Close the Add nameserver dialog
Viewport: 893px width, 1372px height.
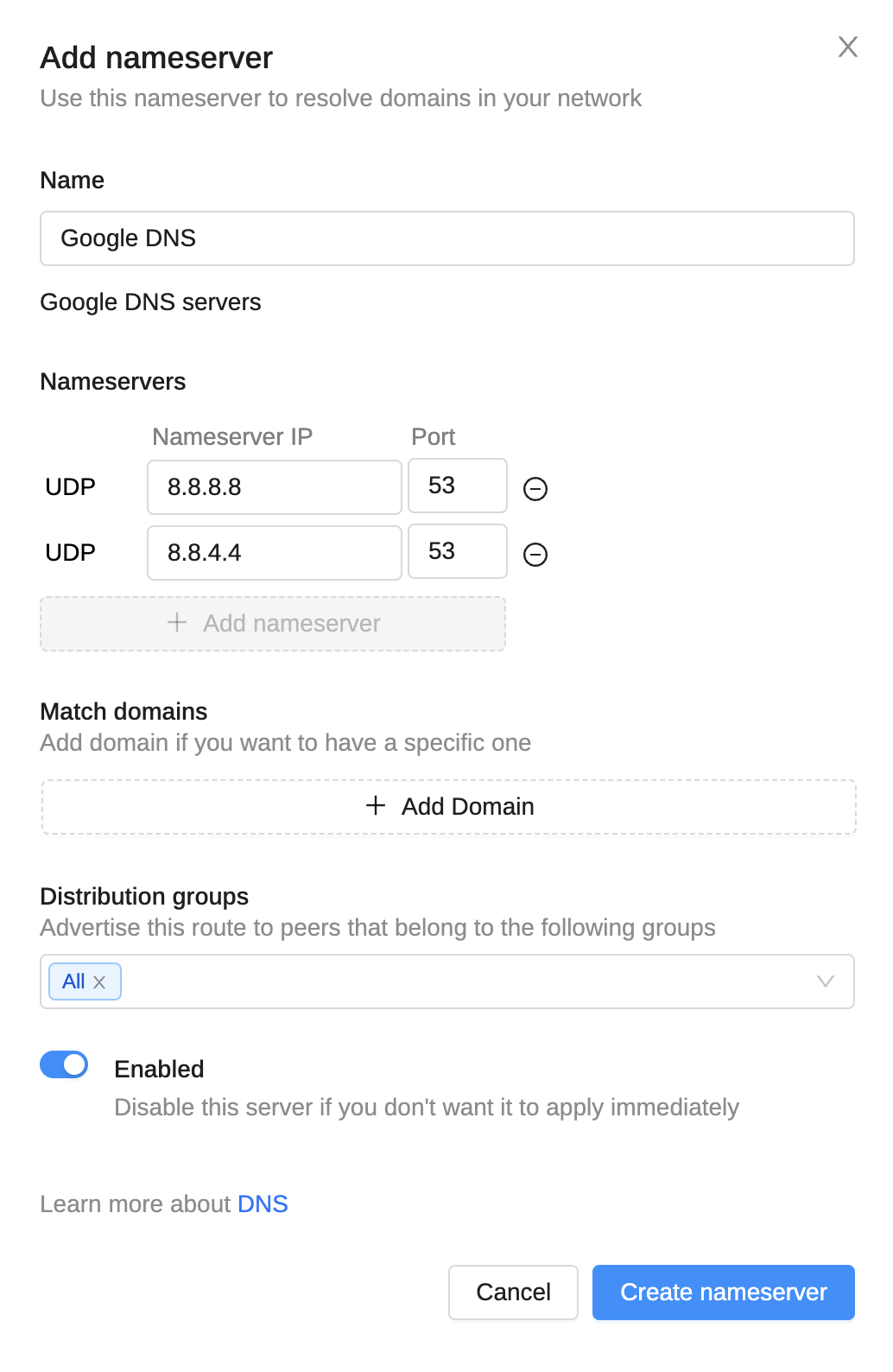tap(847, 47)
